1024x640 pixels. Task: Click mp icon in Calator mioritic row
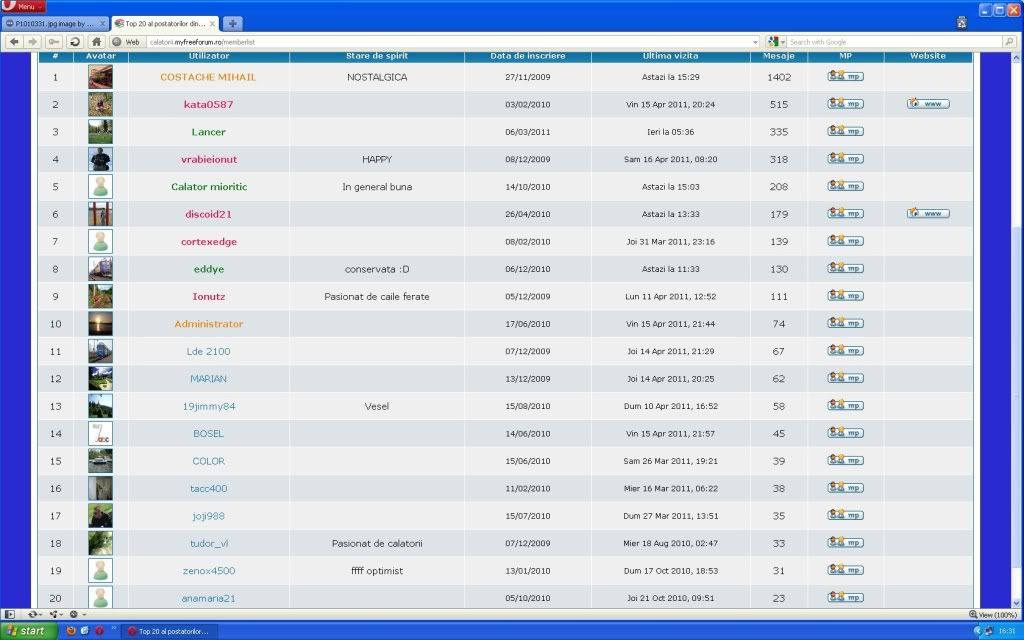click(x=846, y=186)
